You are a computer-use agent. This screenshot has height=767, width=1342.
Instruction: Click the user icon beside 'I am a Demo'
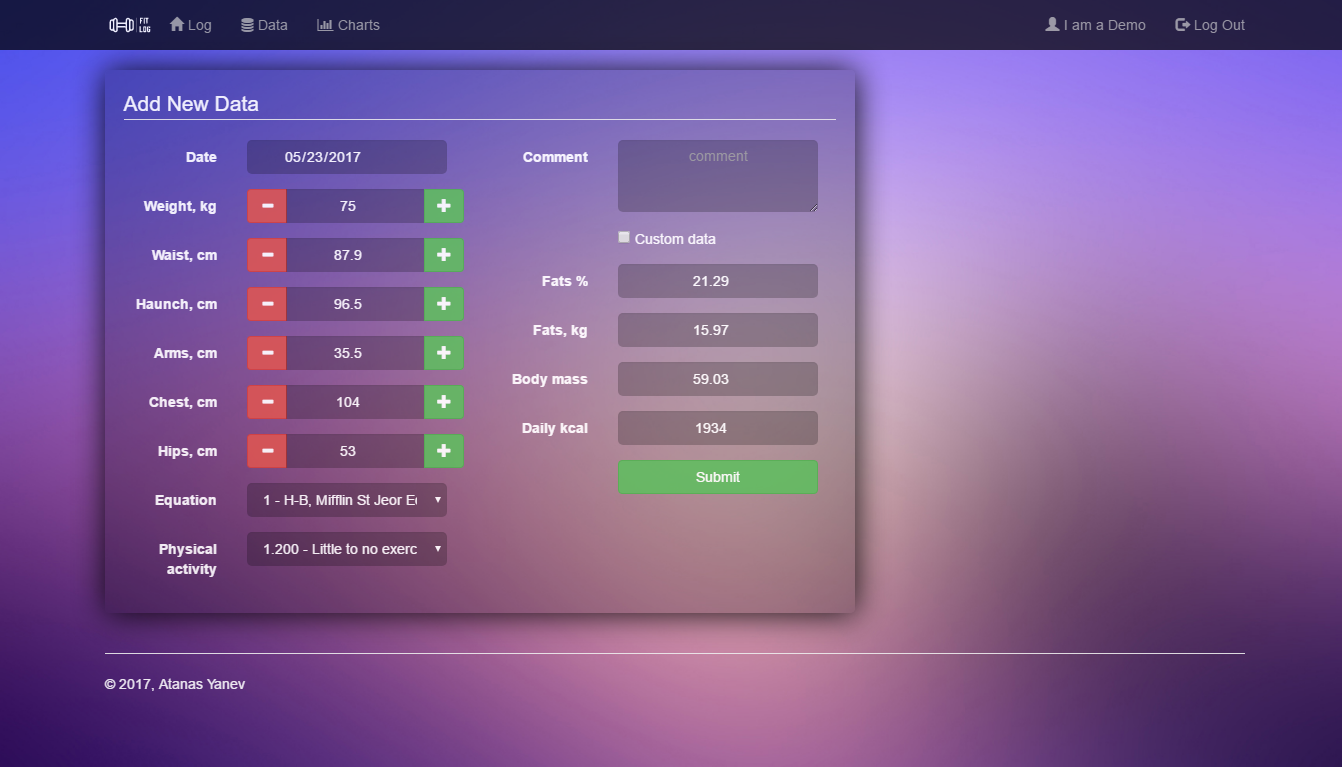[1052, 24]
